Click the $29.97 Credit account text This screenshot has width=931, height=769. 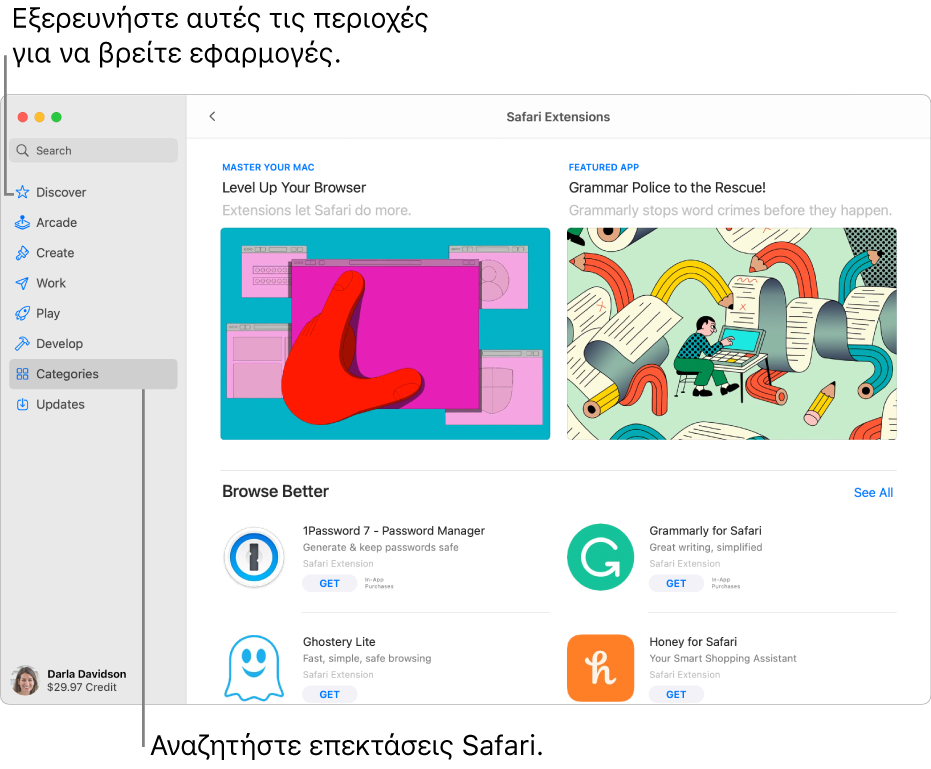coord(82,687)
